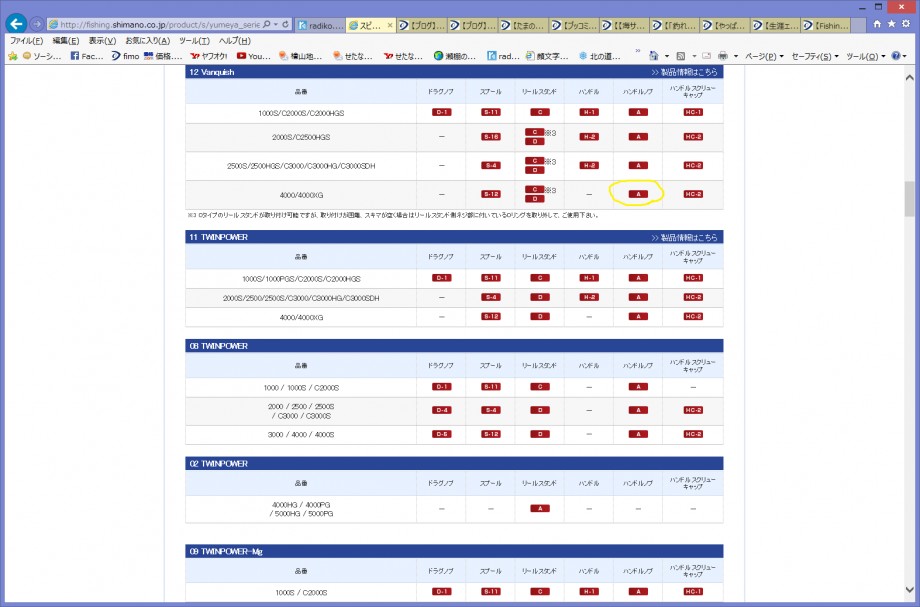Image resolution: width=920 pixels, height=607 pixels.
Task: Open the ツール(O) command bar dropdown
Action: (x=865, y=56)
